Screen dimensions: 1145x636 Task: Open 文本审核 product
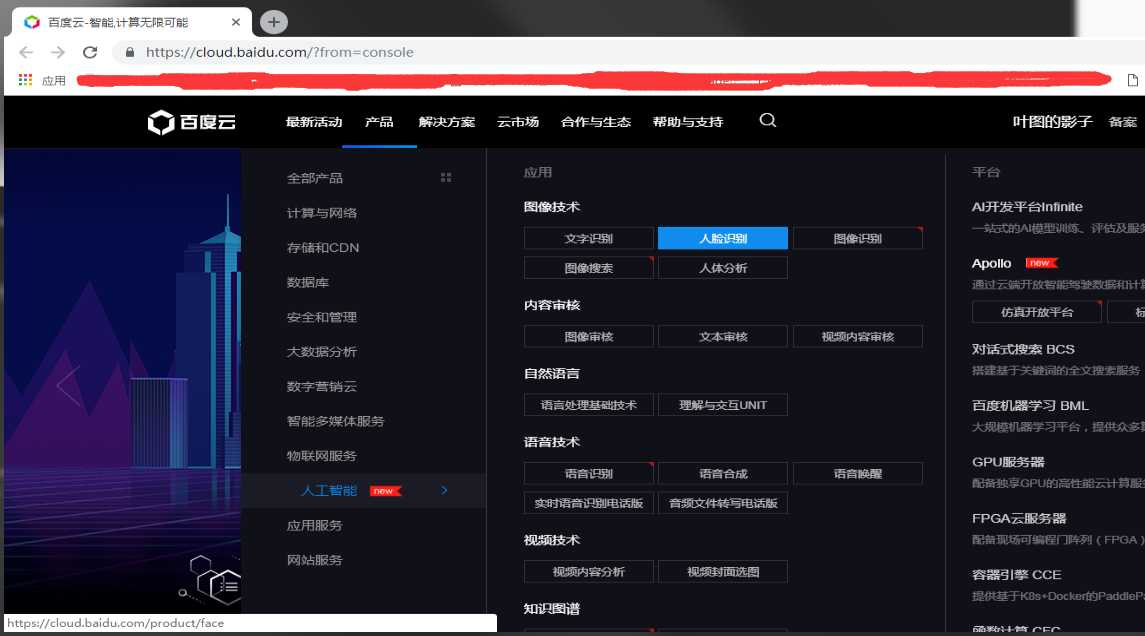point(723,337)
